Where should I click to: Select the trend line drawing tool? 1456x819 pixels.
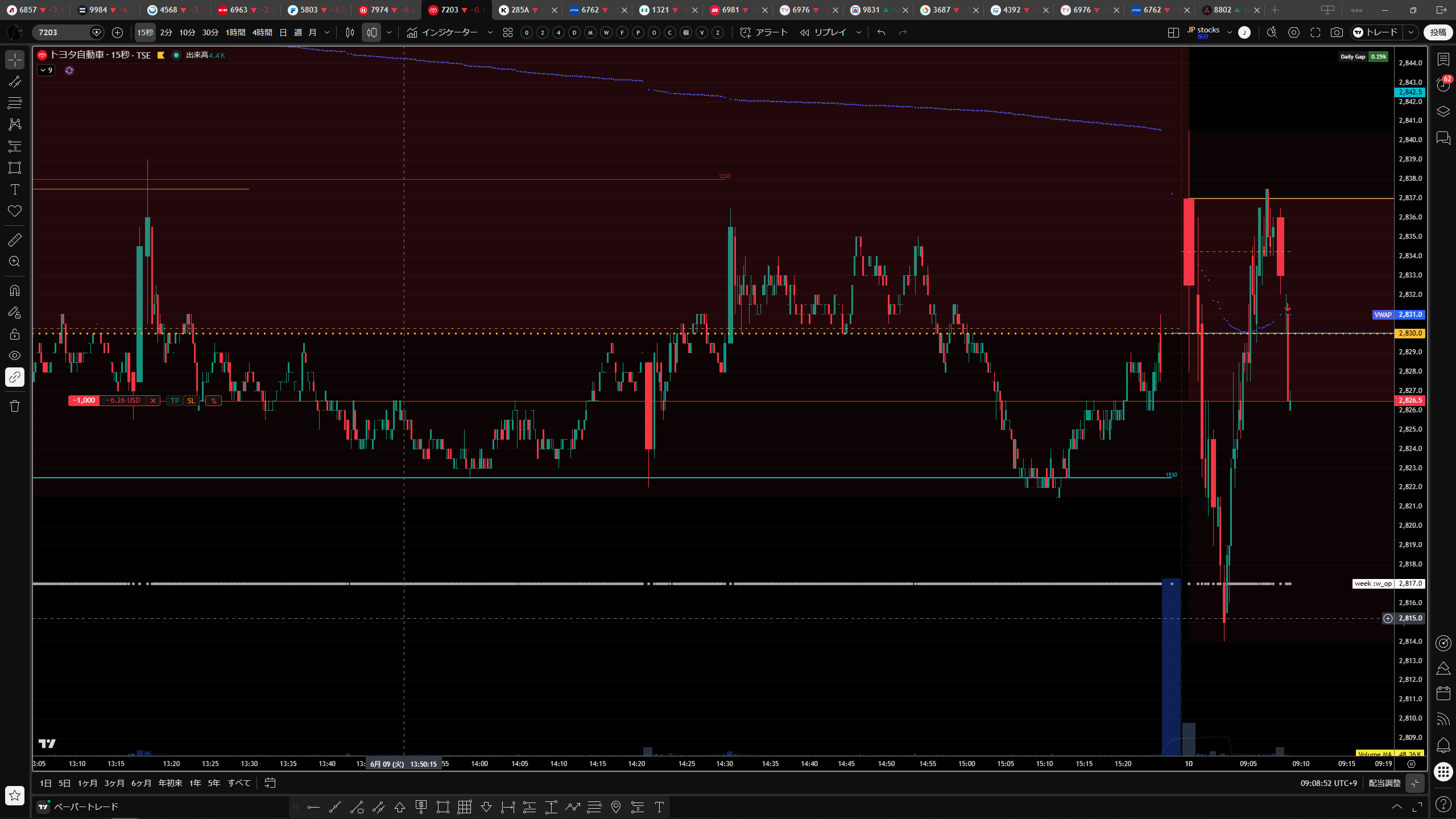(15, 81)
